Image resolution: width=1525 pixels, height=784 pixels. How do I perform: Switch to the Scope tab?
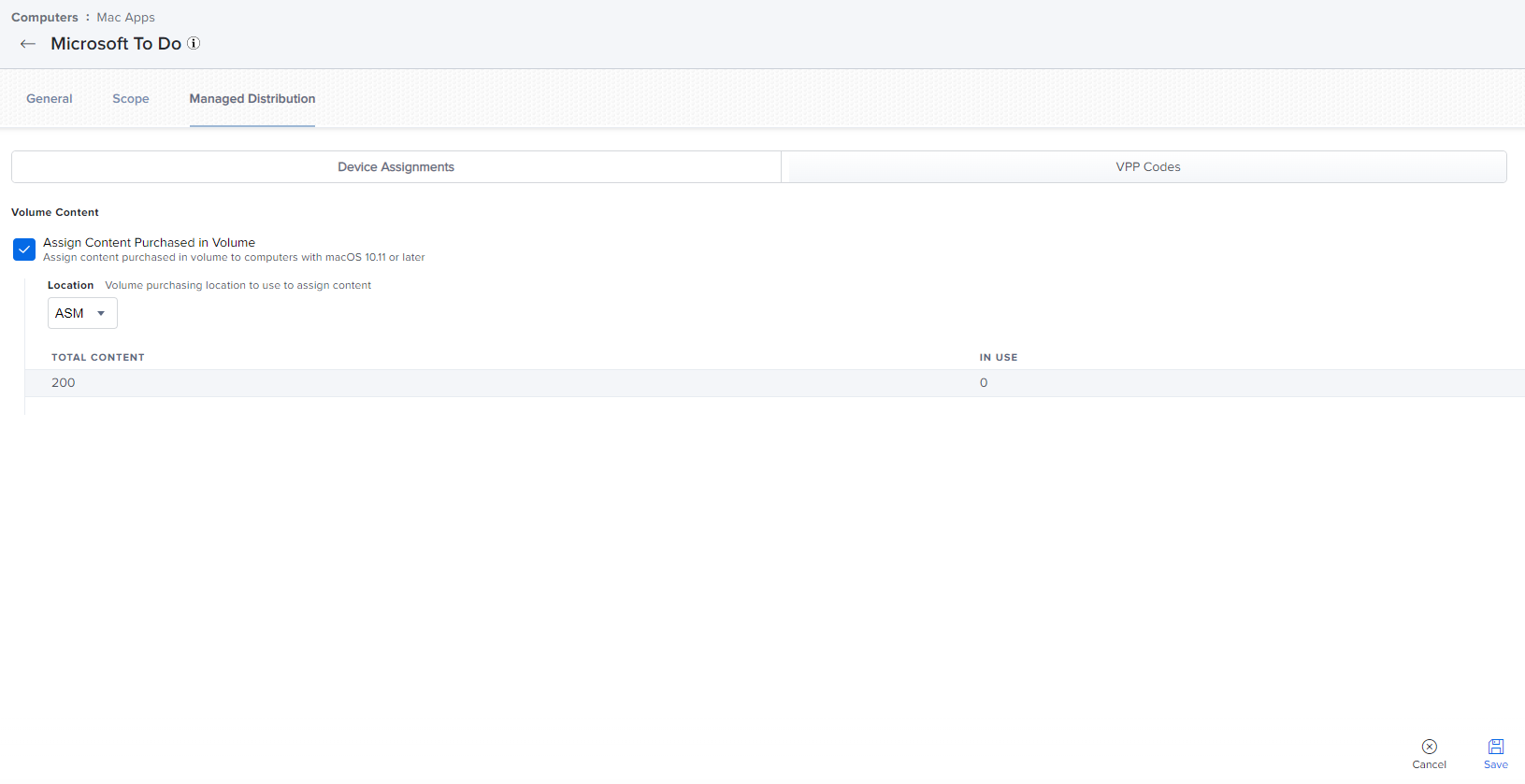click(131, 98)
